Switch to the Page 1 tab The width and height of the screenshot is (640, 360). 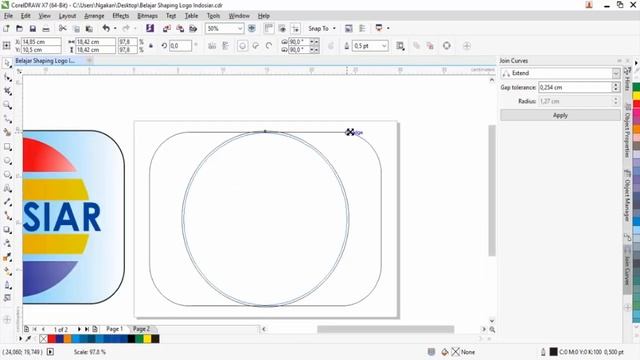pyautogui.click(x=114, y=329)
